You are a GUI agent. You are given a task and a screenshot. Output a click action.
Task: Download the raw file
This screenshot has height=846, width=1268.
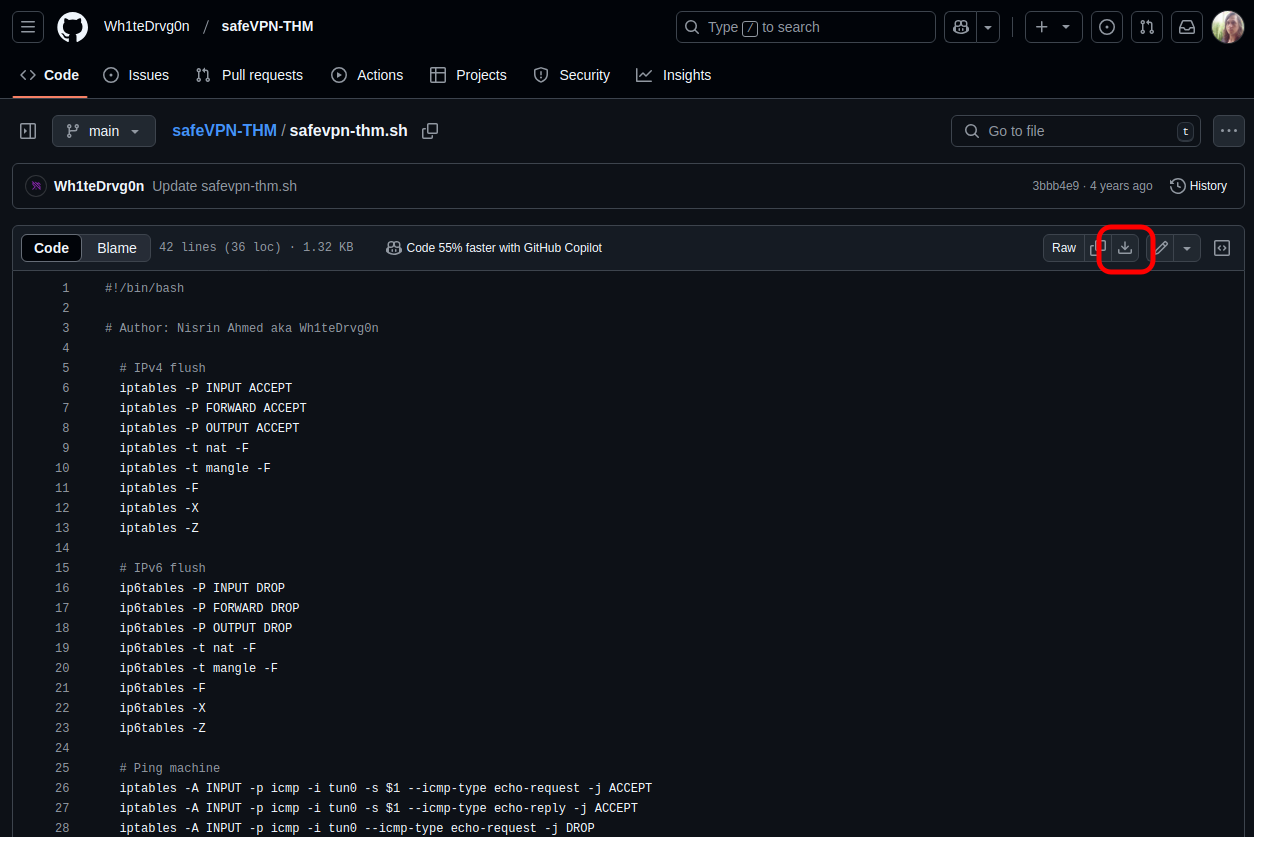coord(1125,248)
